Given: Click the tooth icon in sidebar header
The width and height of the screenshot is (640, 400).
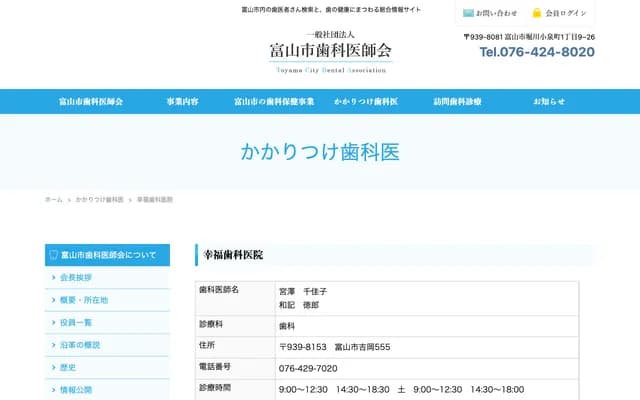Looking at the screenshot, I should 54,255.
